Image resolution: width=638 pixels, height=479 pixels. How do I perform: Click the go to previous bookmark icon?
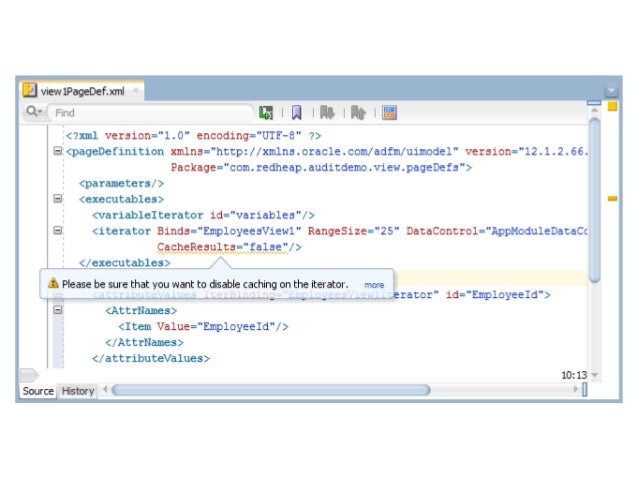point(358,113)
